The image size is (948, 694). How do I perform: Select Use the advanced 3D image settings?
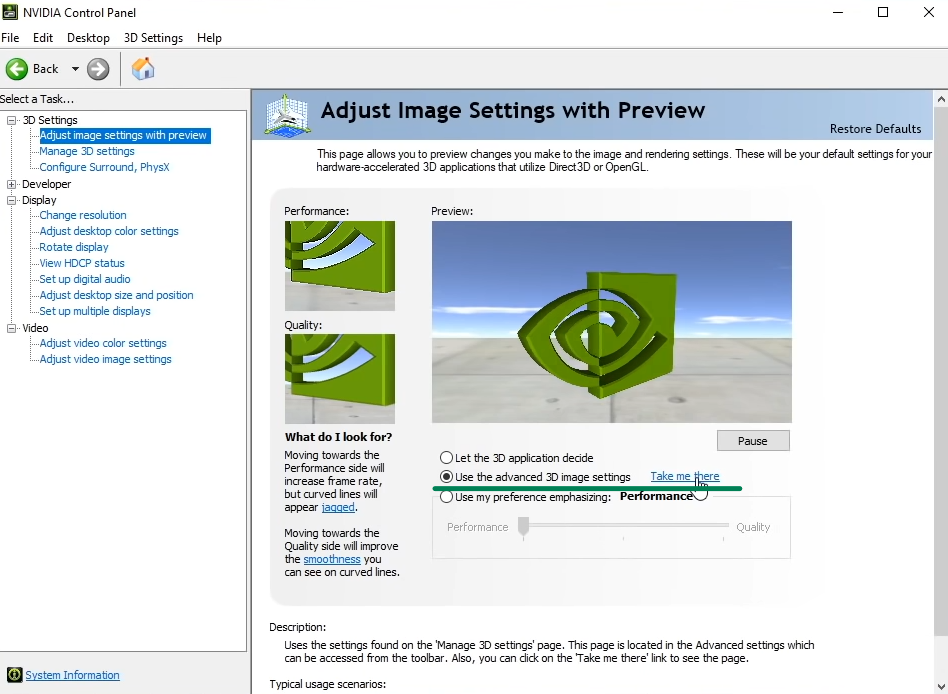coord(446,477)
